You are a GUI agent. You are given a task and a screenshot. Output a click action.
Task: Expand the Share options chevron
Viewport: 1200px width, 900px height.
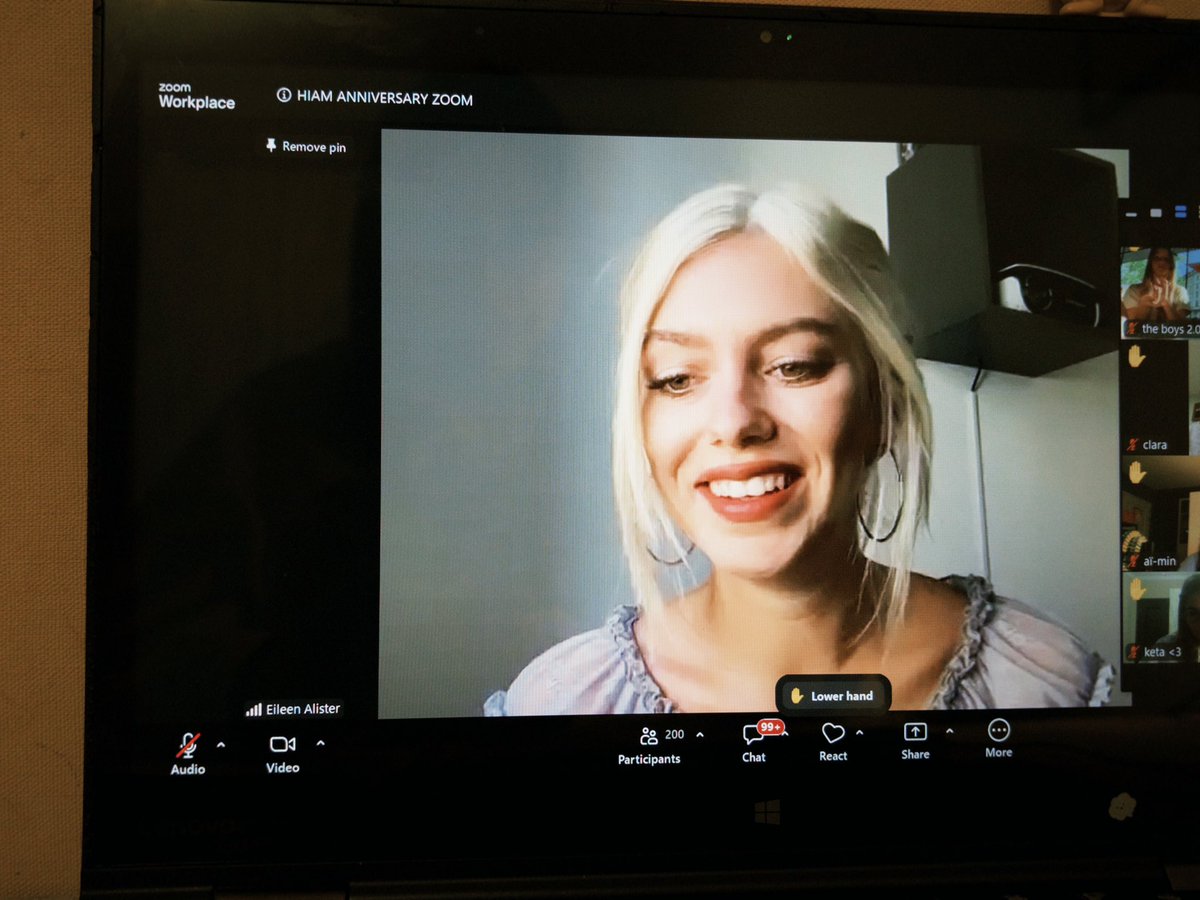point(949,731)
